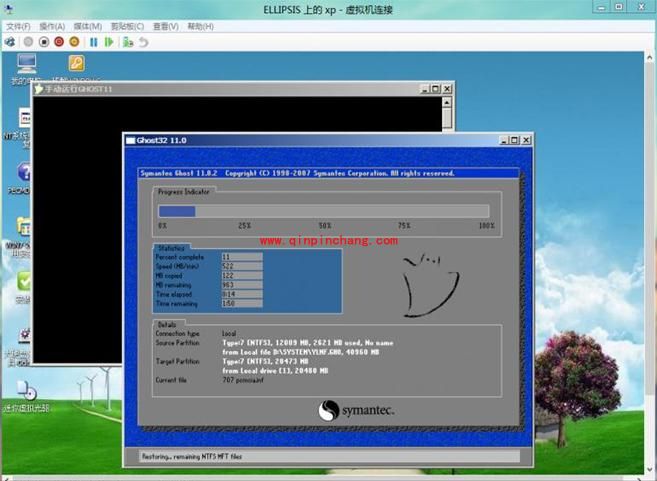Open the 文件(F) menu
The height and width of the screenshot is (481, 657).
[x=18, y=26]
